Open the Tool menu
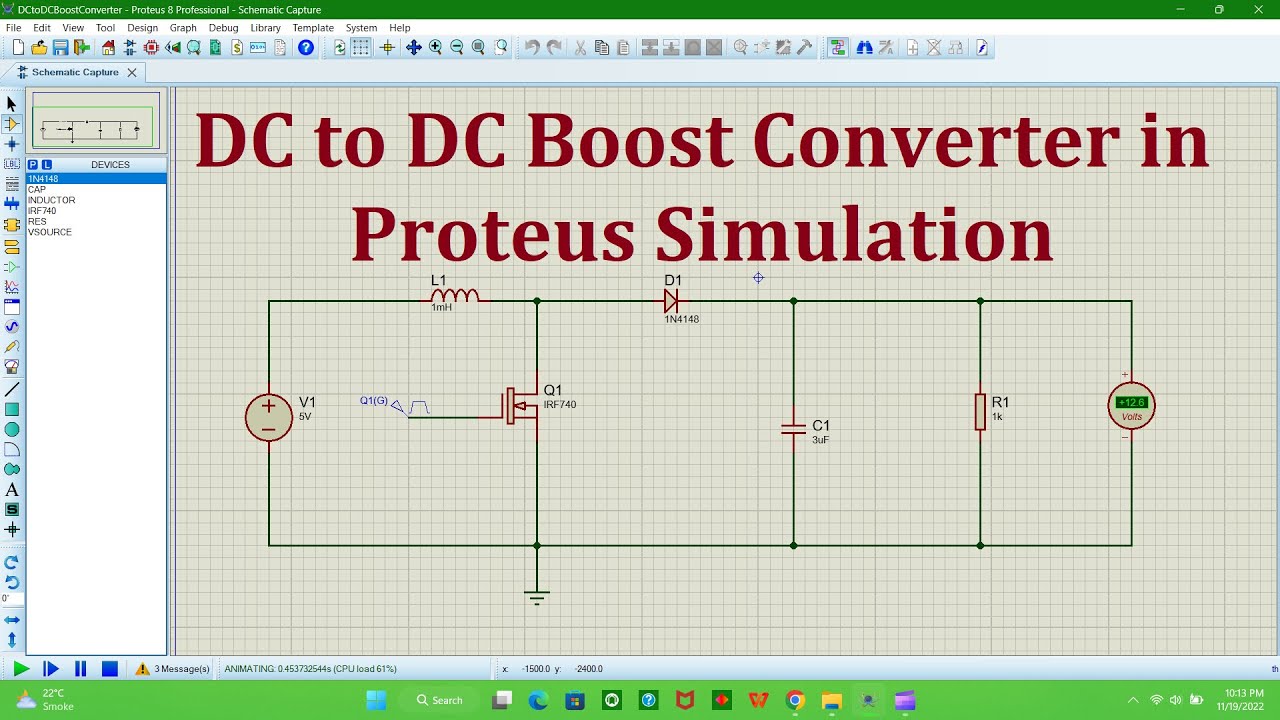The width and height of the screenshot is (1280, 720). coord(105,28)
